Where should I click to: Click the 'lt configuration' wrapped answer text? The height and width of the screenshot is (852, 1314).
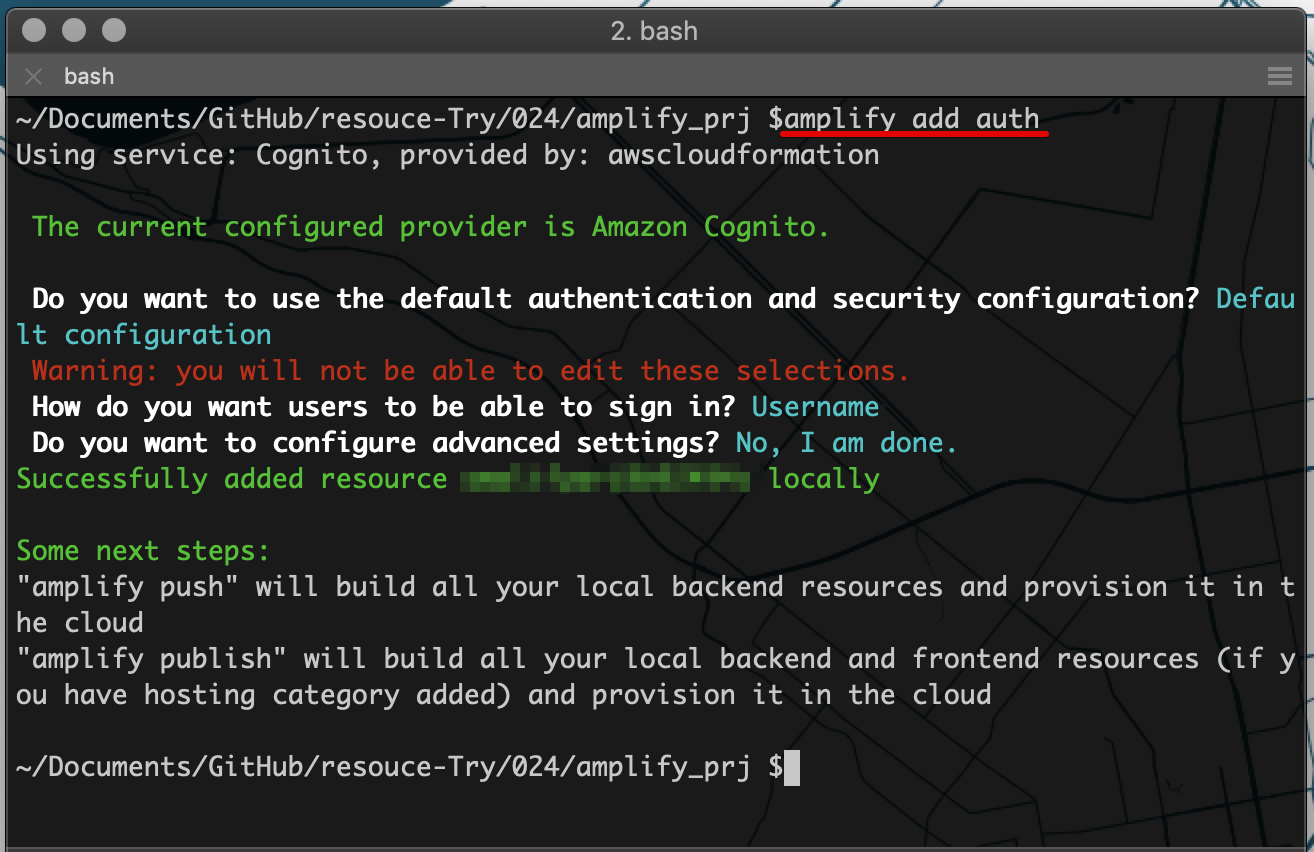pyautogui.click(x=144, y=335)
